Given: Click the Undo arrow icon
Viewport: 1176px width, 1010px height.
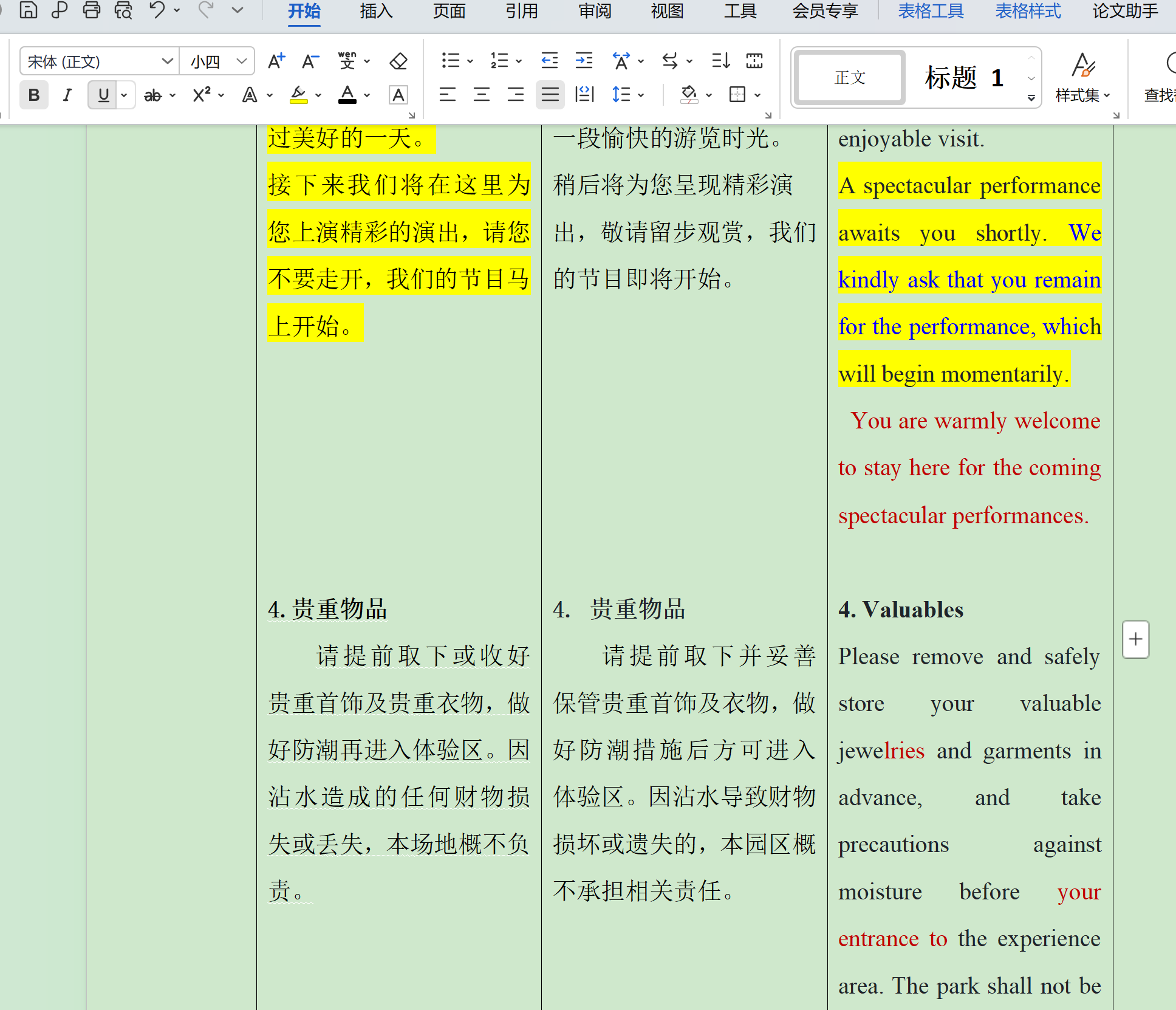Looking at the screenshot, I should [157, 10].
